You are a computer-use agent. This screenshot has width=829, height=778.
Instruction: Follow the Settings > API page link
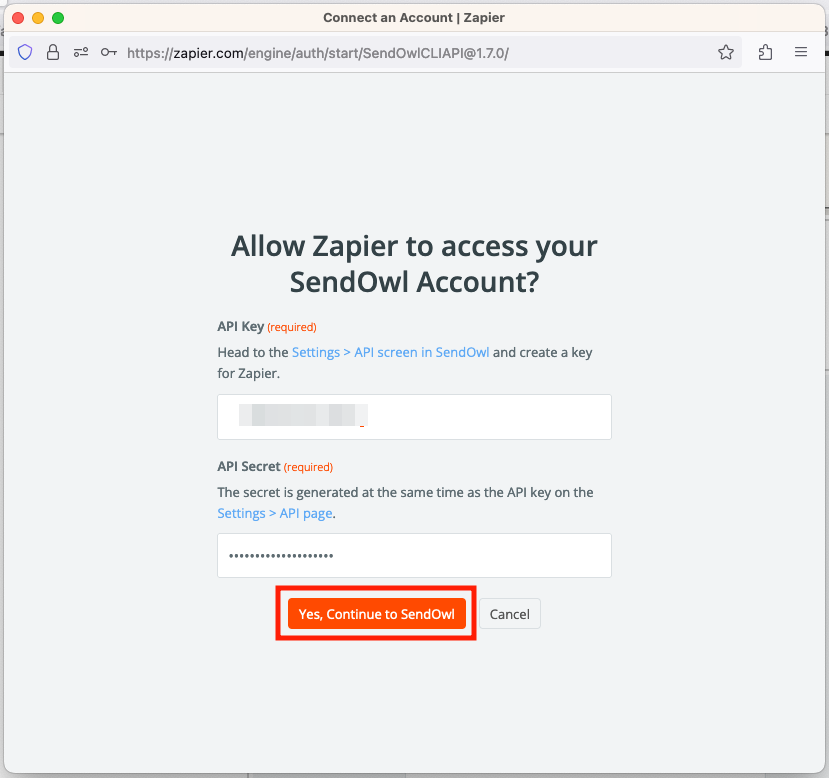(275, 514)
